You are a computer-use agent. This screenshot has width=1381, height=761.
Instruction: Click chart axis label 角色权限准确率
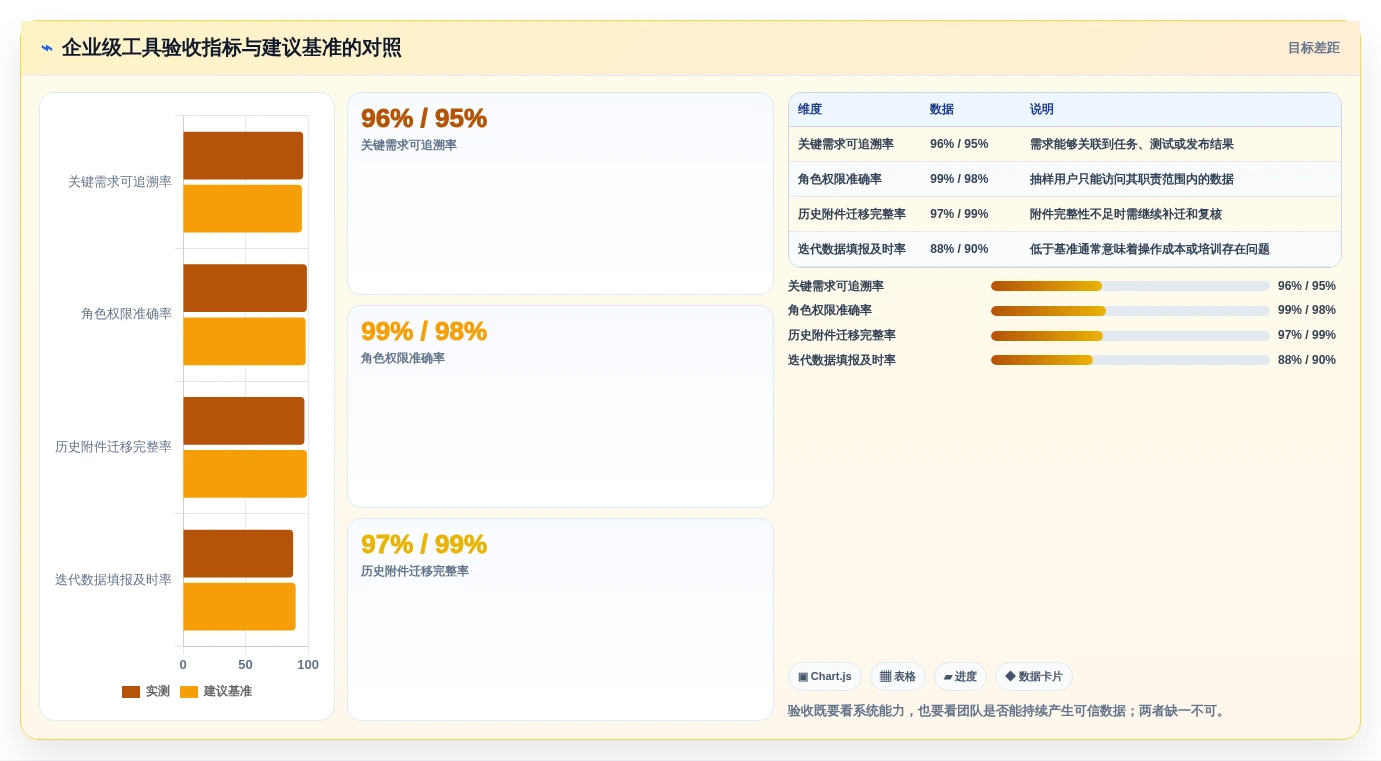tap(126, 314)
